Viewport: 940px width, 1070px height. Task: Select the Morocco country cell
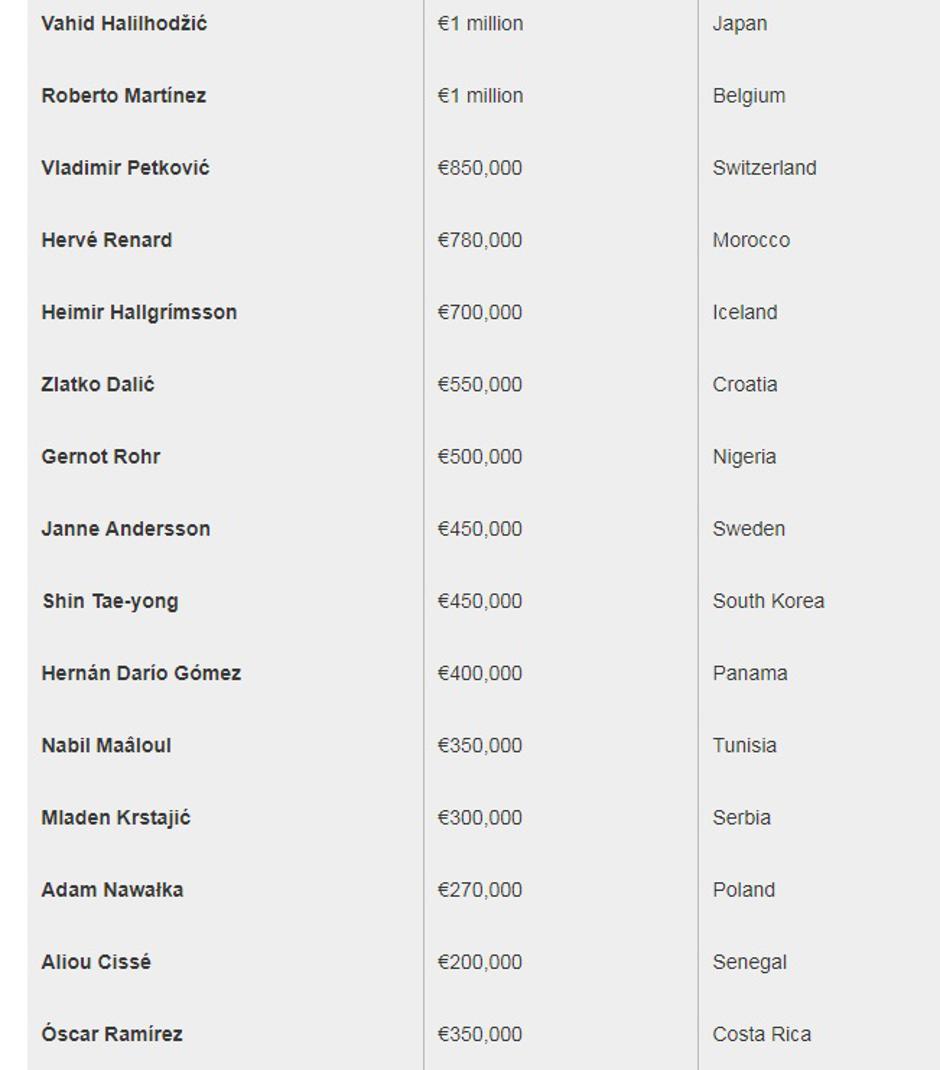tap(751, 240)
